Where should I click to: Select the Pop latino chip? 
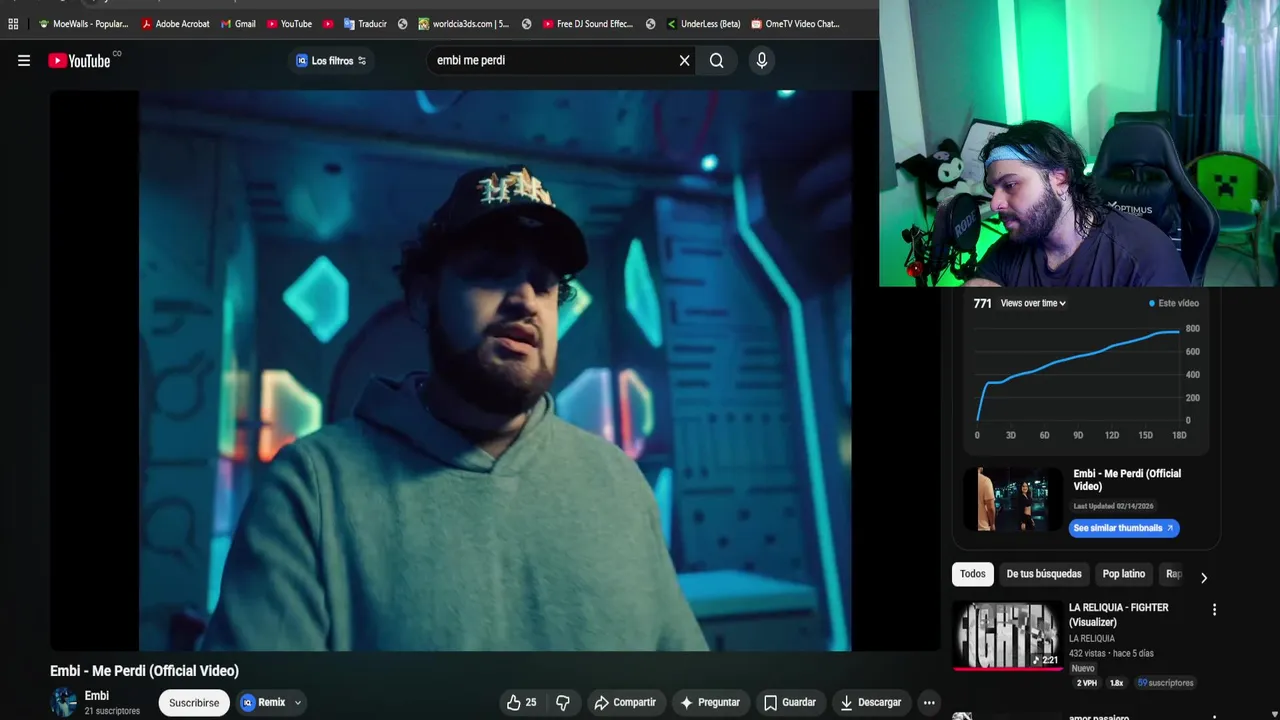tap(1124, 574)
